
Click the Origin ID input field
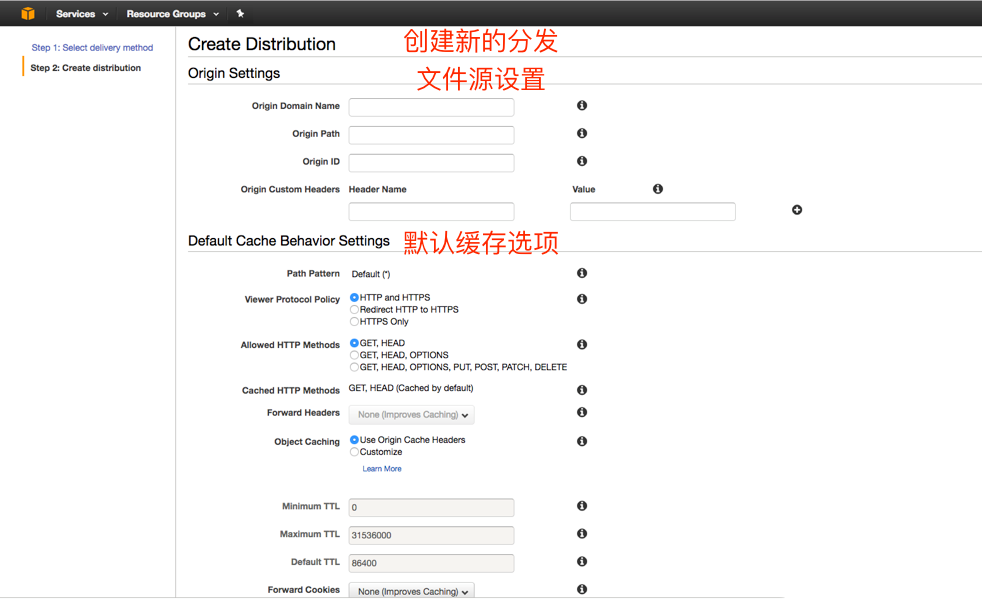pos(432,163)
